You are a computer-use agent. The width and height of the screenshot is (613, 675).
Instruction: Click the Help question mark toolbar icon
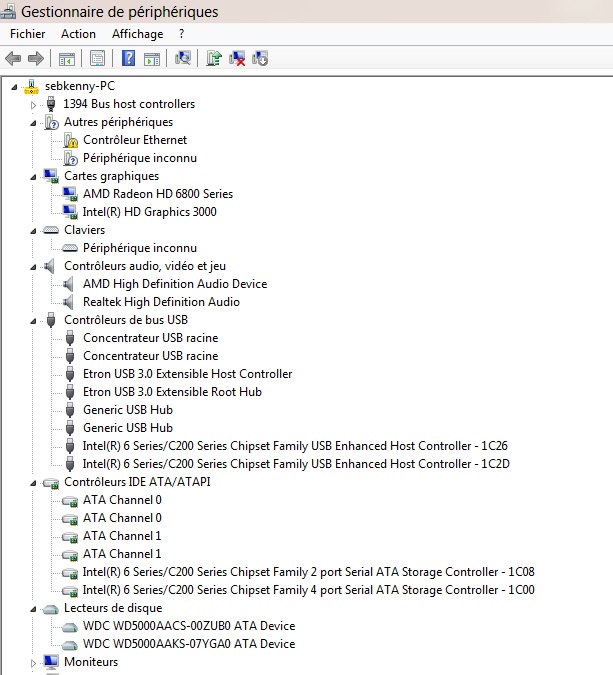point(129,58)
